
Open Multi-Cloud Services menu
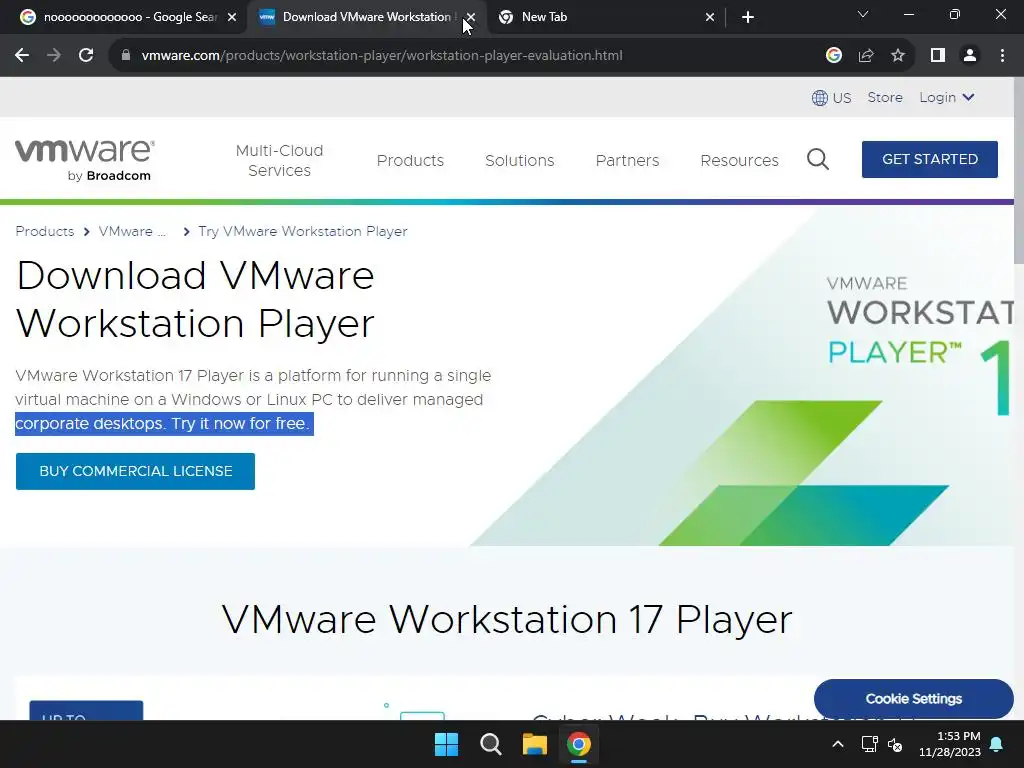tap(280, 160)
